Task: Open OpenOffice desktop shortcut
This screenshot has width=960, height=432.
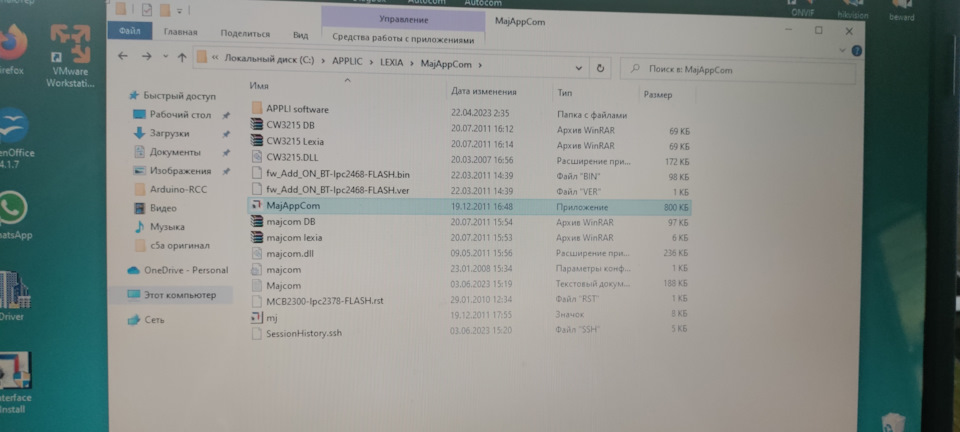Action: click(x=15, y=138)
